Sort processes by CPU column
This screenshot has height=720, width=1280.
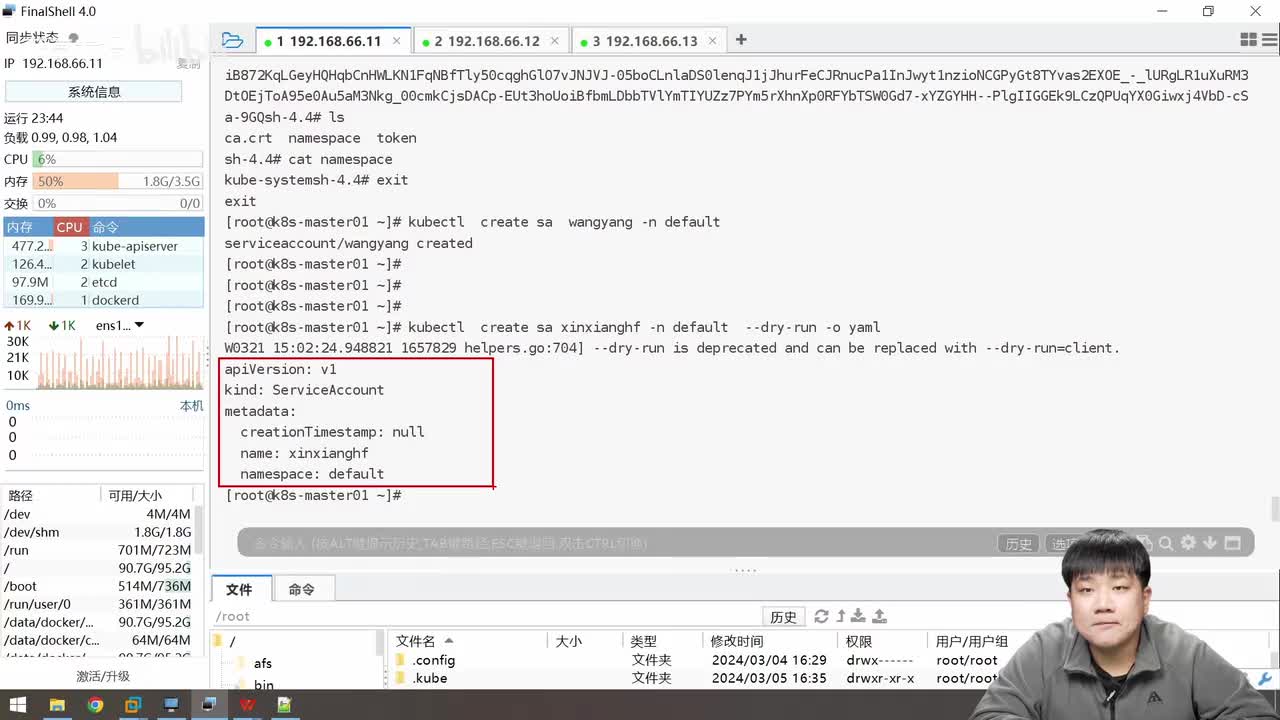click(70, 227)
